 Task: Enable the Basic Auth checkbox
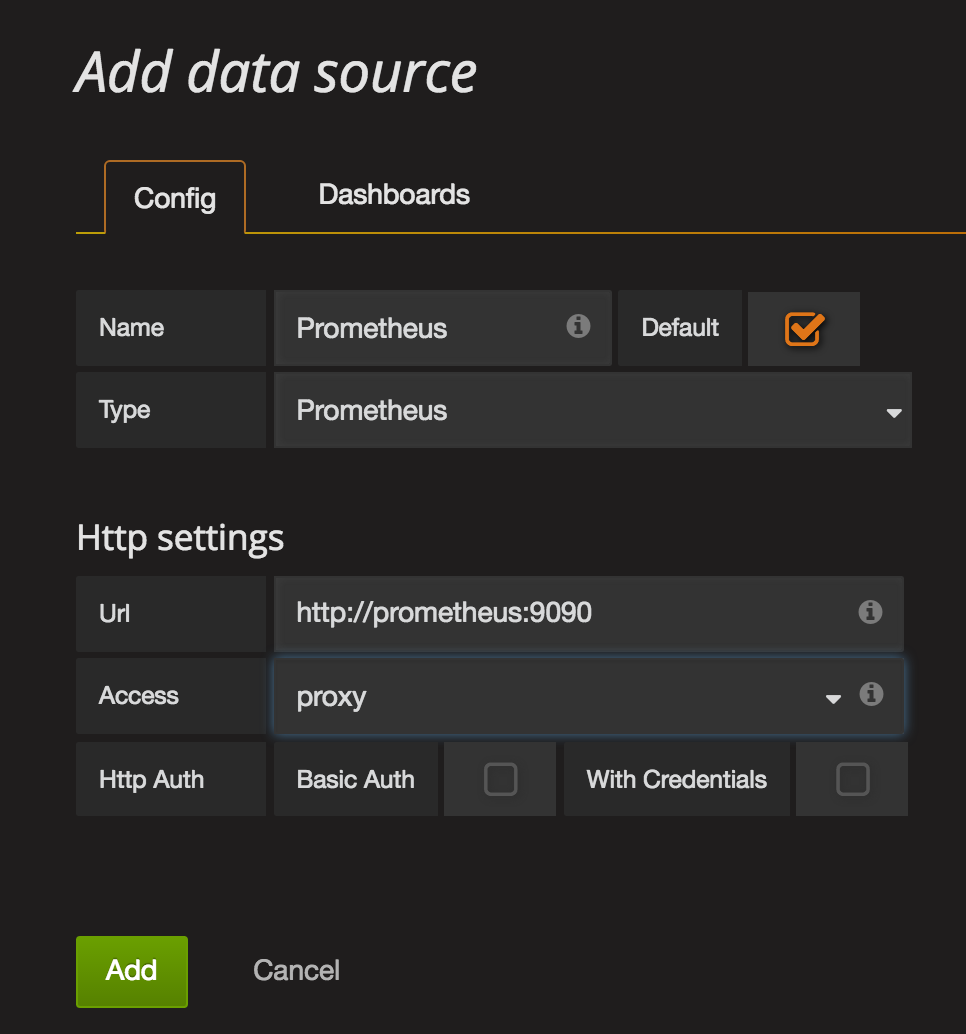pos(500,779)
